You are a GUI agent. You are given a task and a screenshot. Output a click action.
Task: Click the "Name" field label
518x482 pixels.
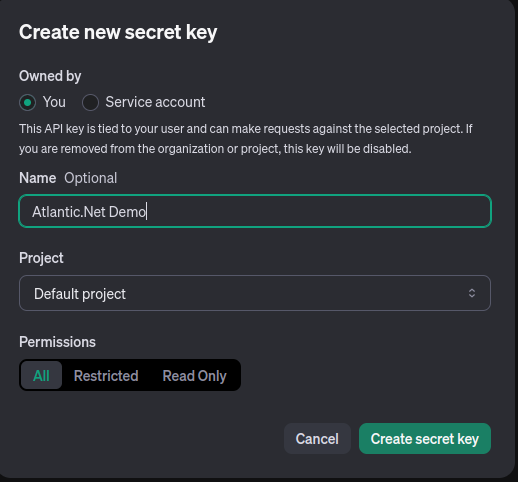coord(37,178)
